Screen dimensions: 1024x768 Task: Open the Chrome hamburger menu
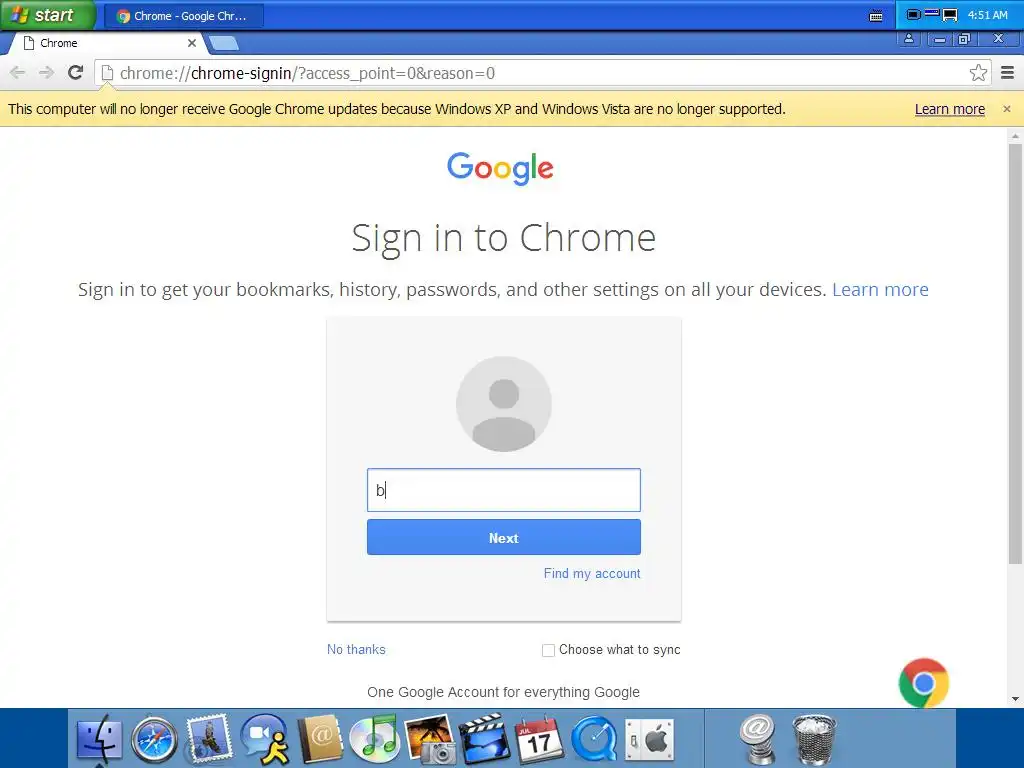(x=1008, y=72)
